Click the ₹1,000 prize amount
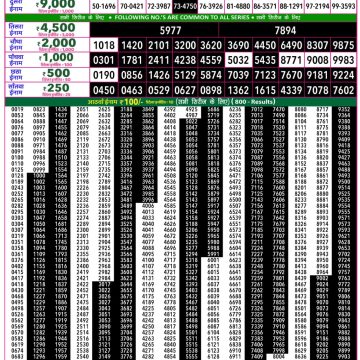 pyautogui.click(x=57, y=58)
